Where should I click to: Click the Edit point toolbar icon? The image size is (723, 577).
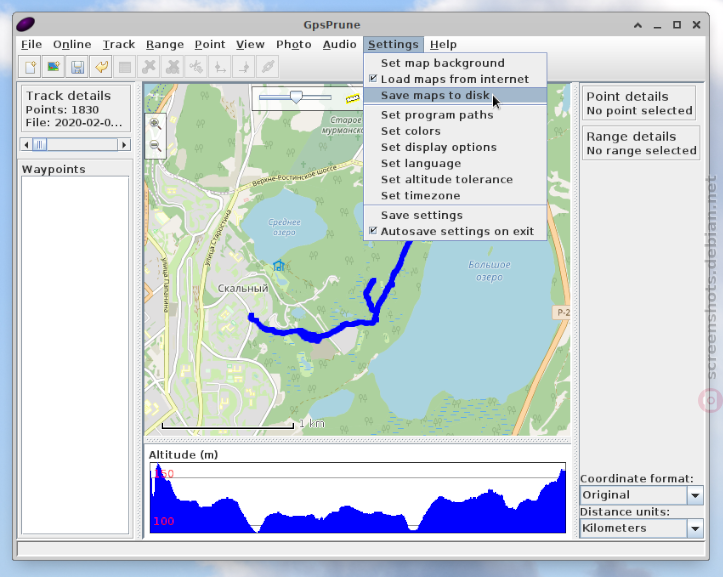pyautogui.click(x=124, y=67)
